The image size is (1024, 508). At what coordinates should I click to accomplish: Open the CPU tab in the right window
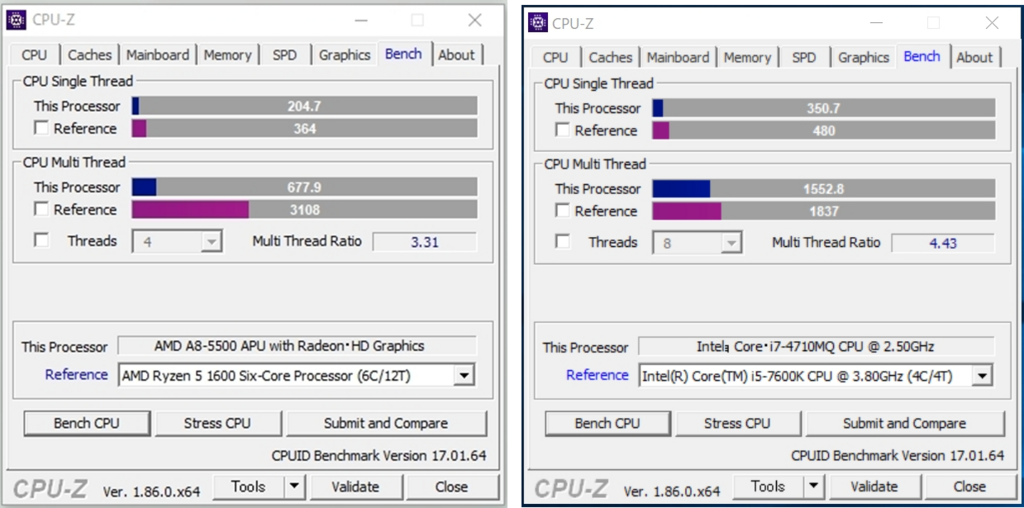click(556, 57)
